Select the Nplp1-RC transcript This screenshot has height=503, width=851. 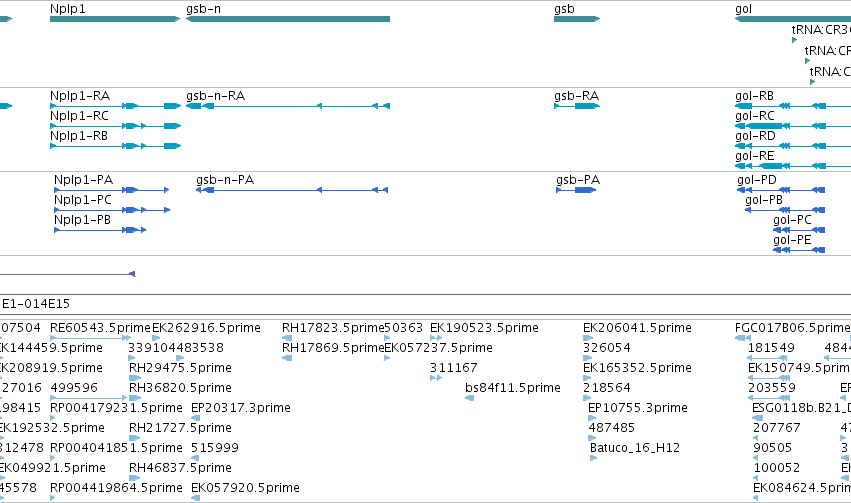coord(115,126)
